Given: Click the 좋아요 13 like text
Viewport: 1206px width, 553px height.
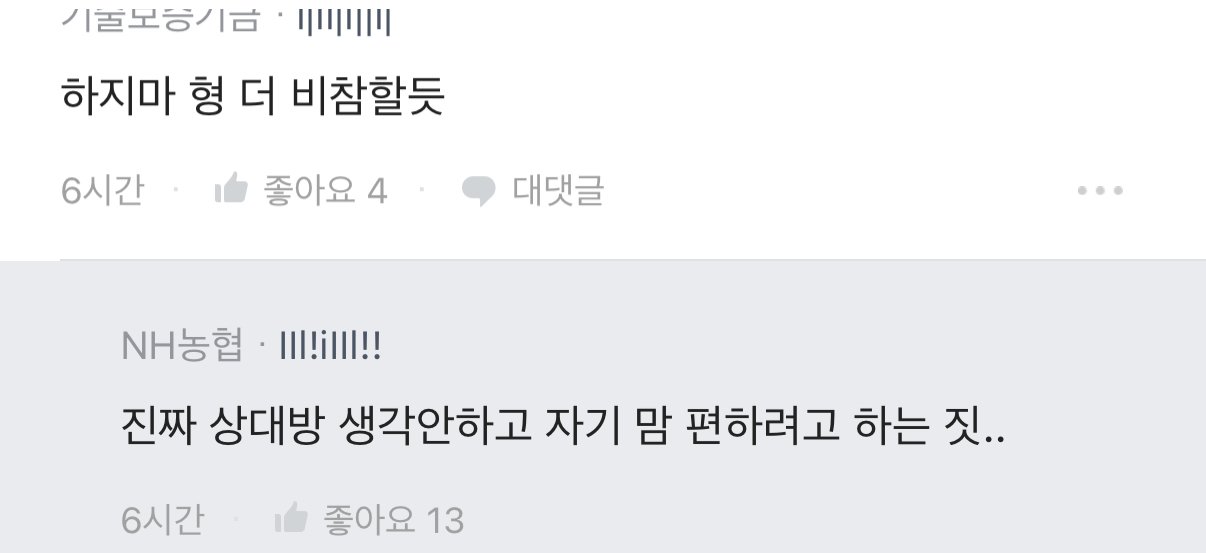Looking at the screenshot, I should (394, 519).
